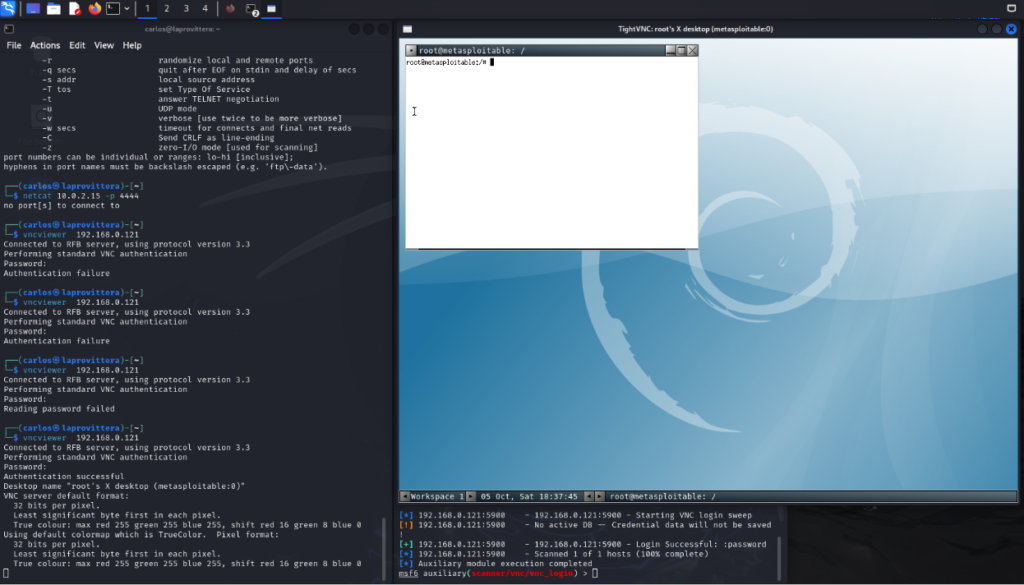Open the Help menu in terminal

click(x=132, y=45)
